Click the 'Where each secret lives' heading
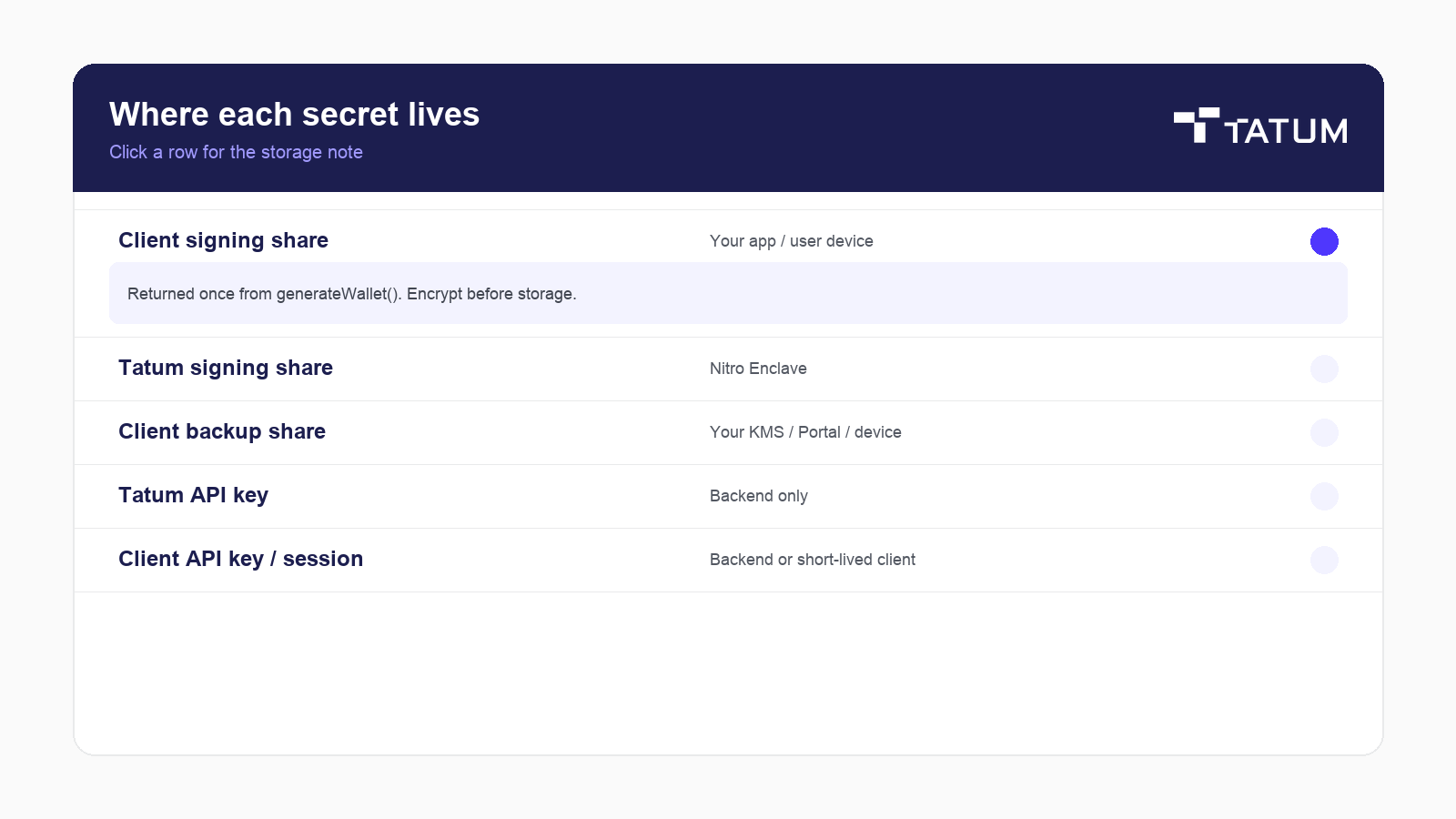The height and width of the screenshot is (819, 1456). tap(294, 115)
